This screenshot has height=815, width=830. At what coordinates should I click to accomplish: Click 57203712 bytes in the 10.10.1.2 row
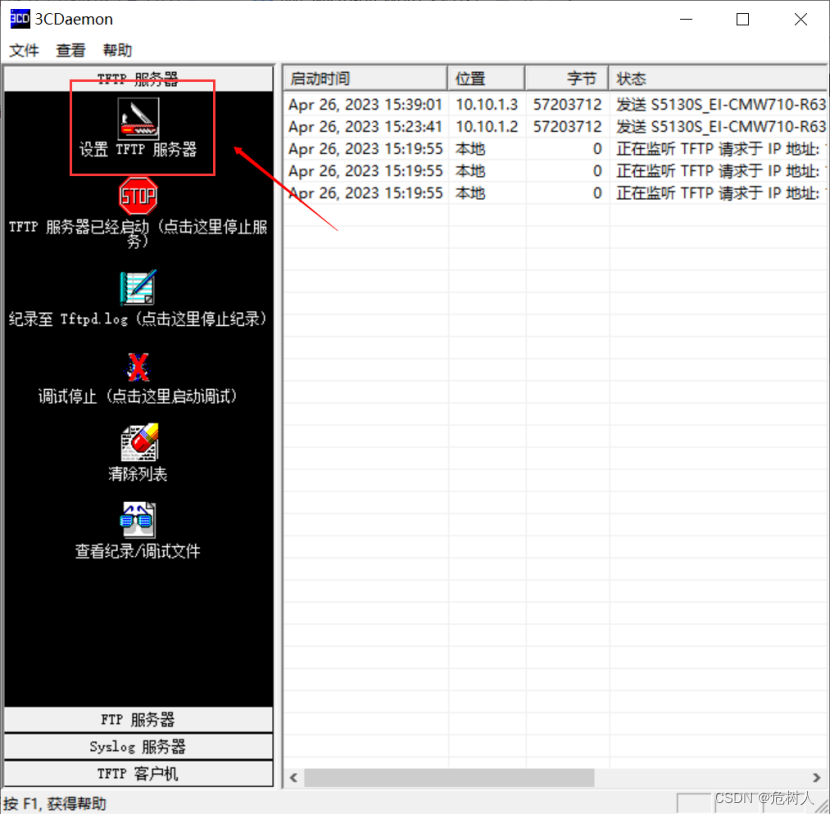tap(567, 127)
